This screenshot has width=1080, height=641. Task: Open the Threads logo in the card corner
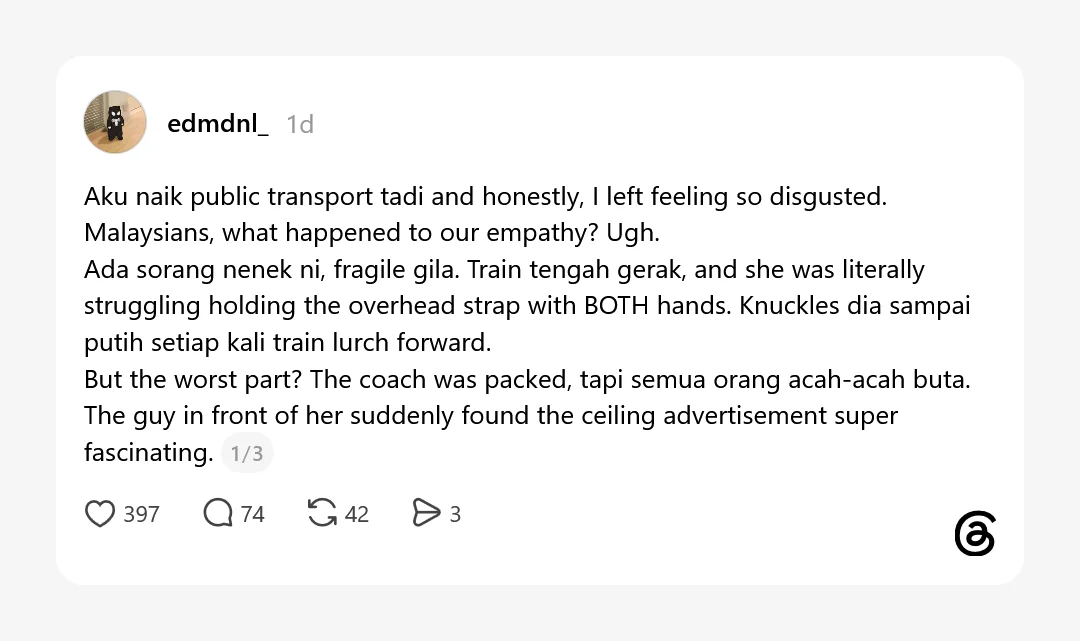coord(975,533)
